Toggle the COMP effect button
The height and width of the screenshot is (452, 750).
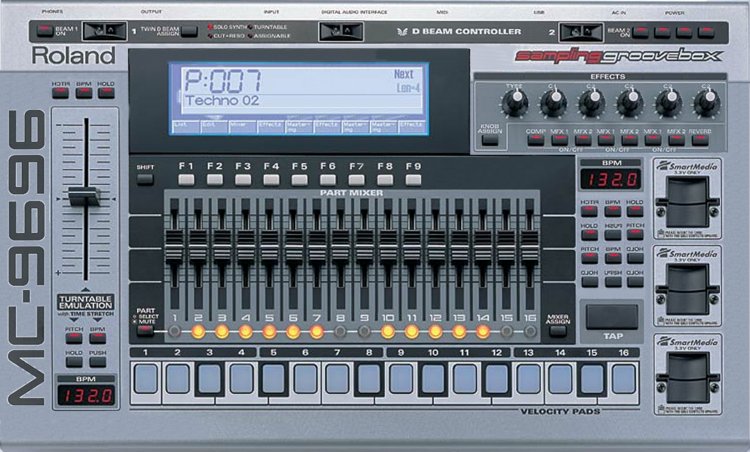(x=535, y=140)
